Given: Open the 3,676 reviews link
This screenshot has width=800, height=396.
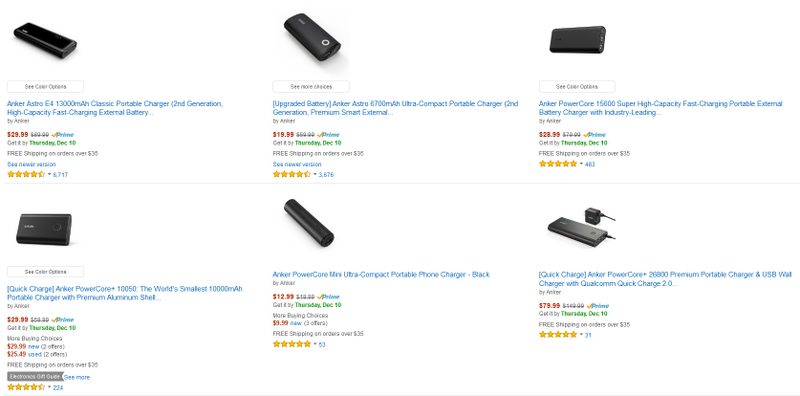Looking at the screenshot, I should click(326, 175).
